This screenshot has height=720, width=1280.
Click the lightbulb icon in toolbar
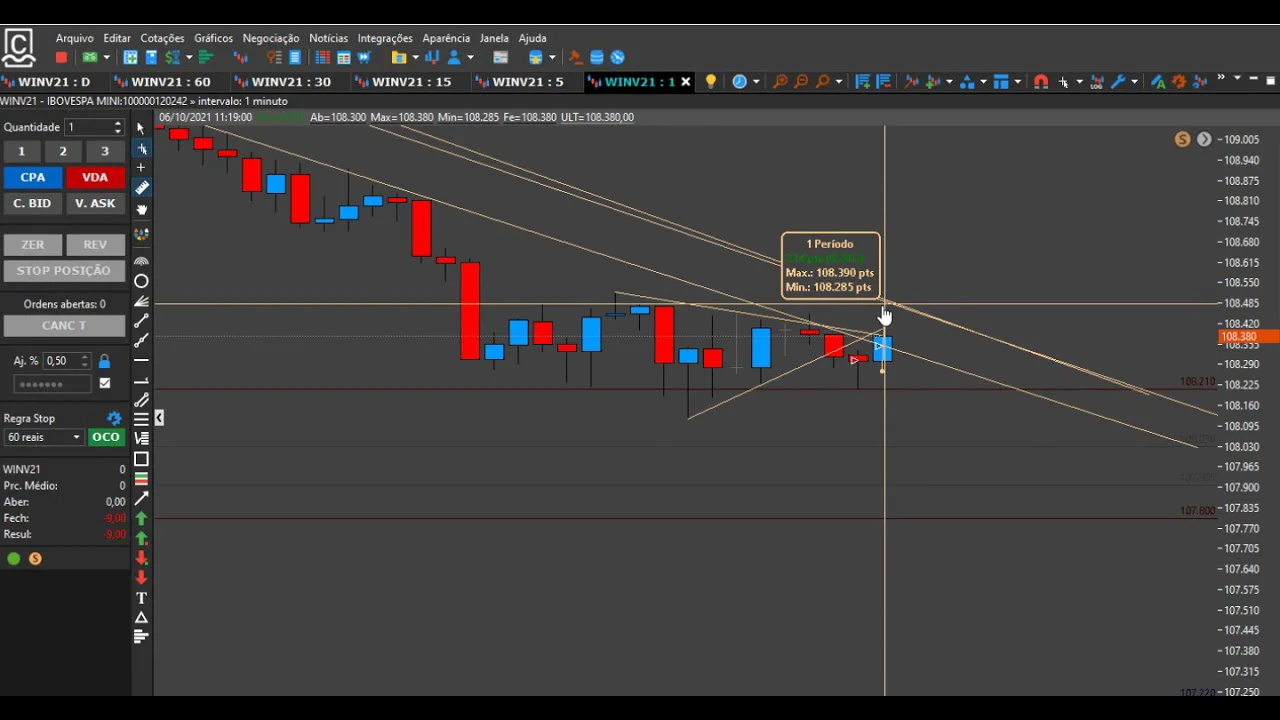pyautogui.click(x=711, y=82)
